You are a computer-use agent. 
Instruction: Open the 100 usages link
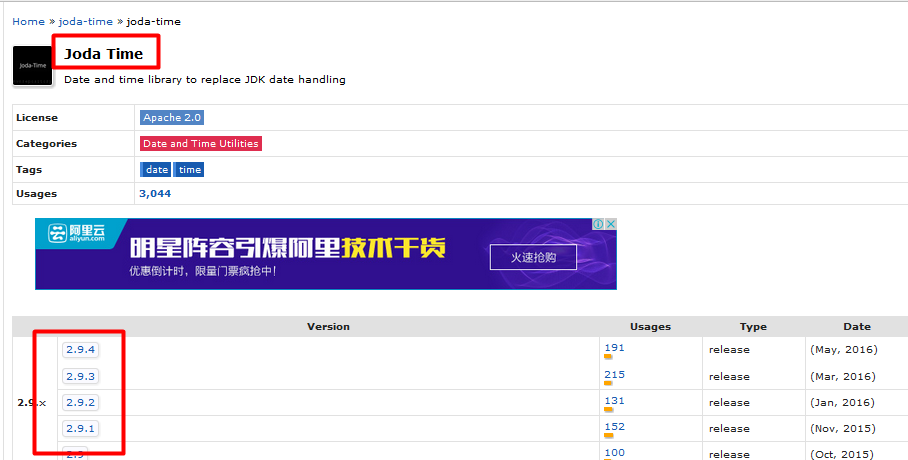click(614, 452)
